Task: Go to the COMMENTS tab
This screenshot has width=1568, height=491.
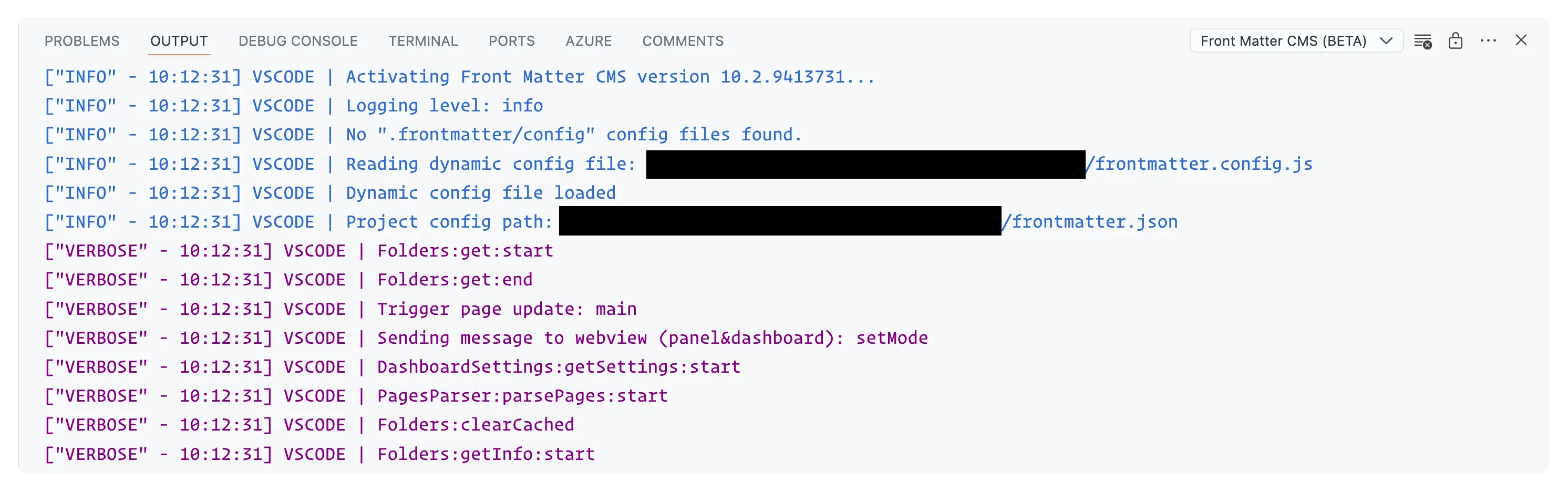Action: [683, 42]
